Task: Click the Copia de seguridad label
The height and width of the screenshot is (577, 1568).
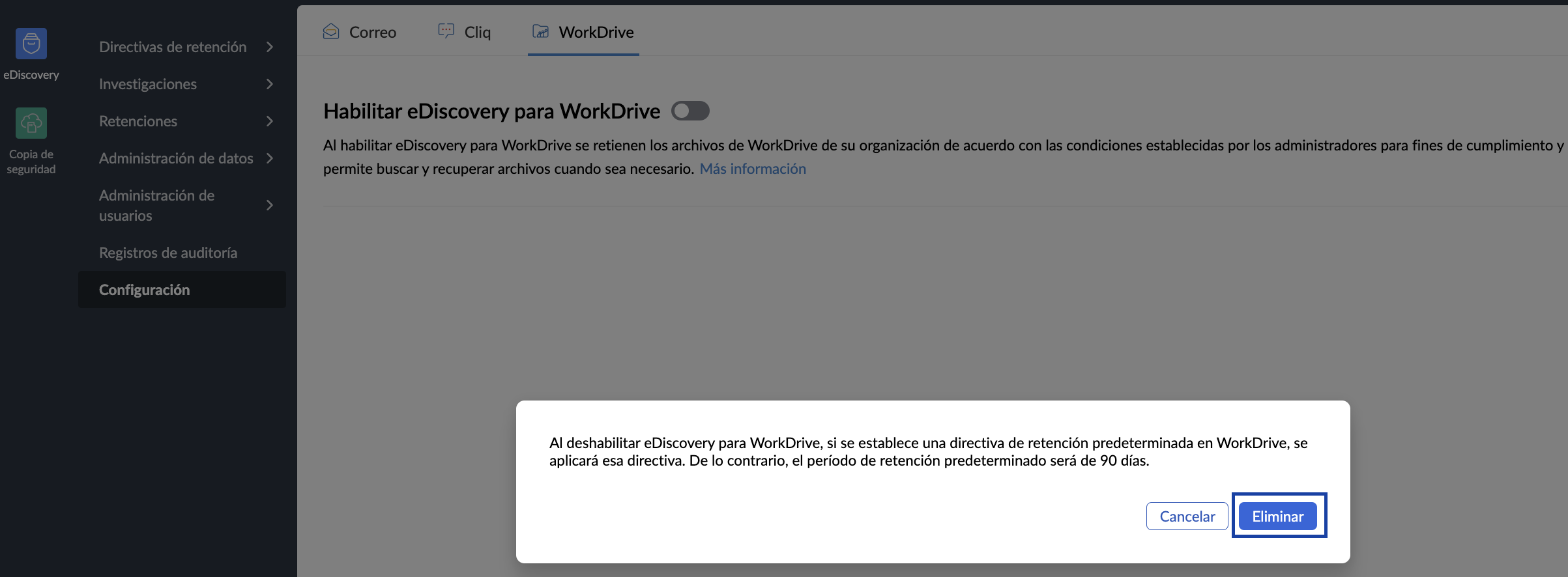Action: [31, 162]
